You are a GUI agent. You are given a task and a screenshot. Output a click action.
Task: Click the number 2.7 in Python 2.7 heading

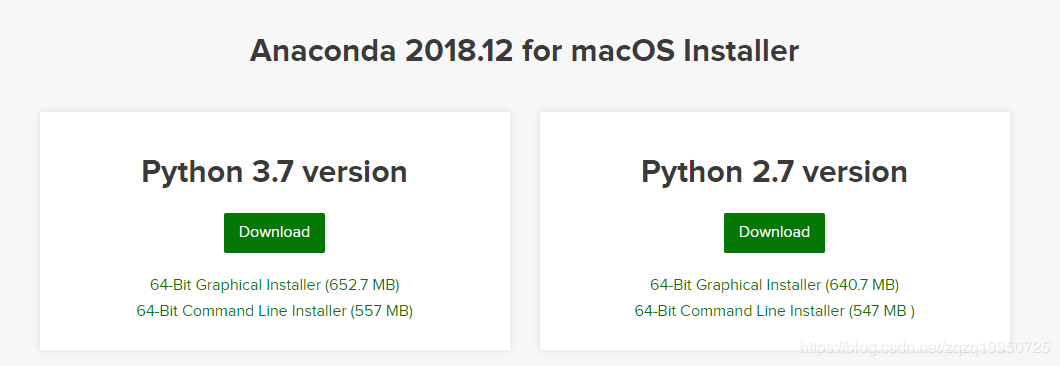(x=771, y=172)
